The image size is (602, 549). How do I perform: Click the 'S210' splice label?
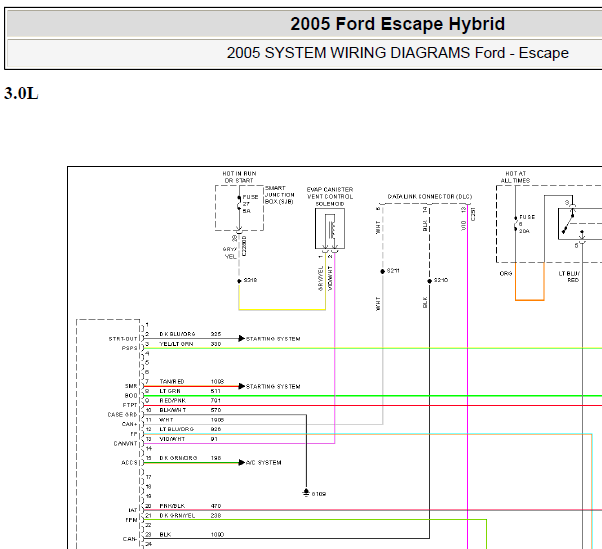coord(441,280)
